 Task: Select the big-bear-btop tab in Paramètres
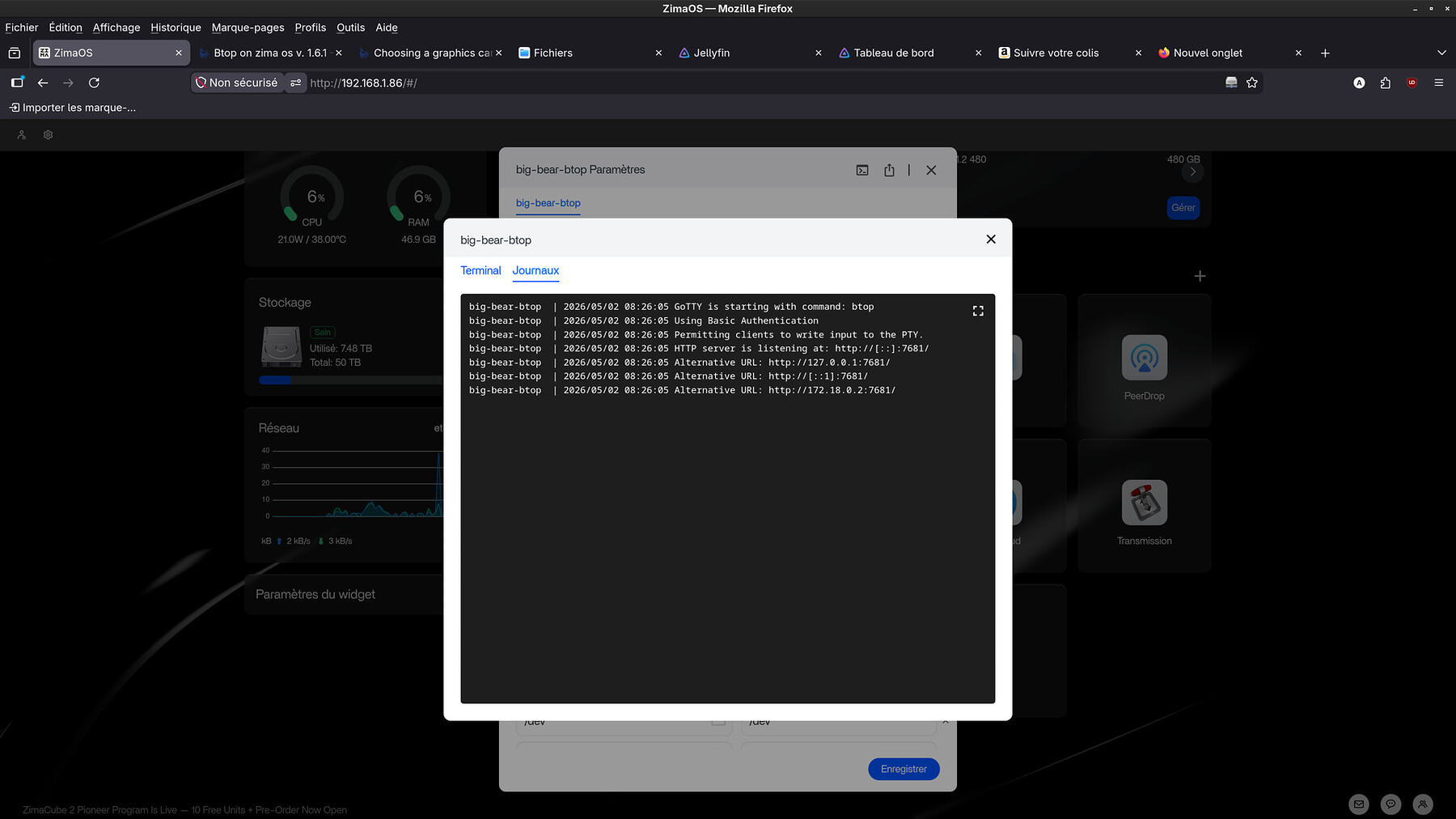548,203
